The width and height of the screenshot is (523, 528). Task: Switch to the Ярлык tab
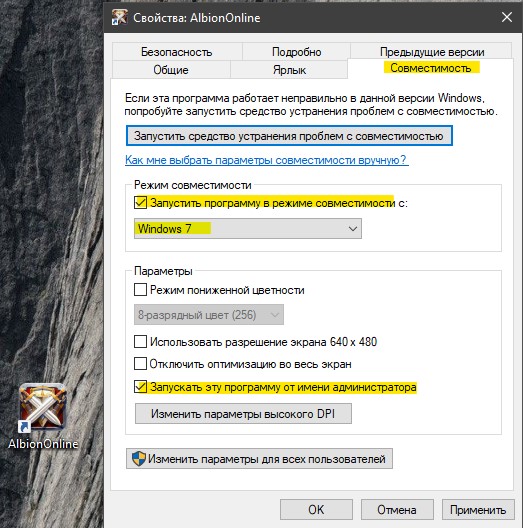[289, 69]
